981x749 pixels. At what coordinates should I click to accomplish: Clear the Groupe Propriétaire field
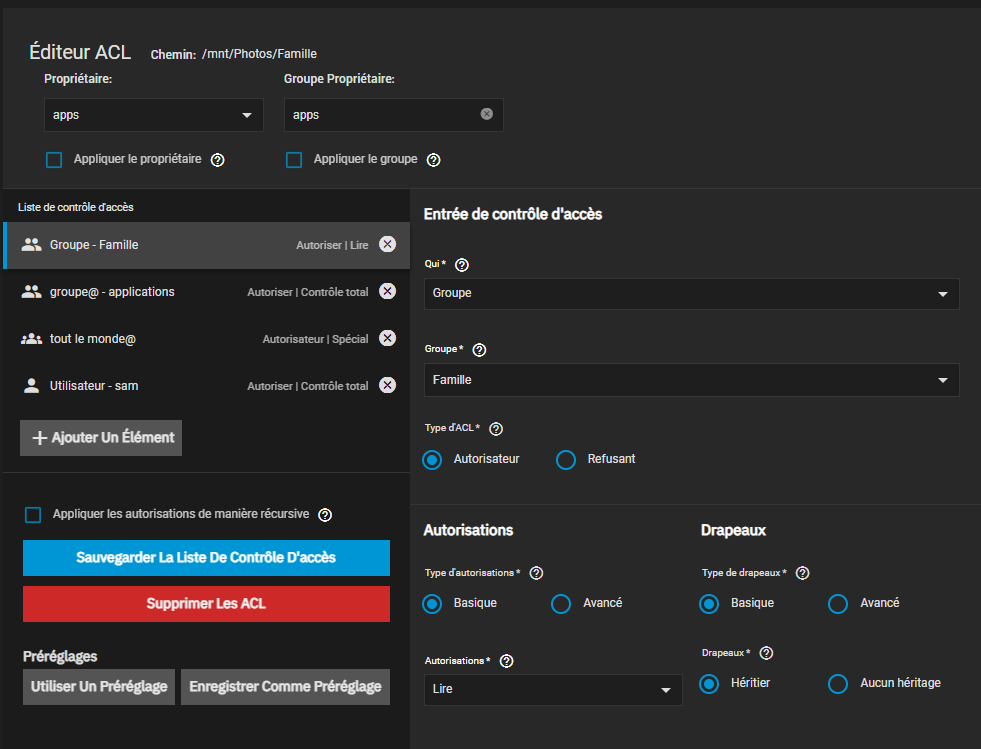486,114
